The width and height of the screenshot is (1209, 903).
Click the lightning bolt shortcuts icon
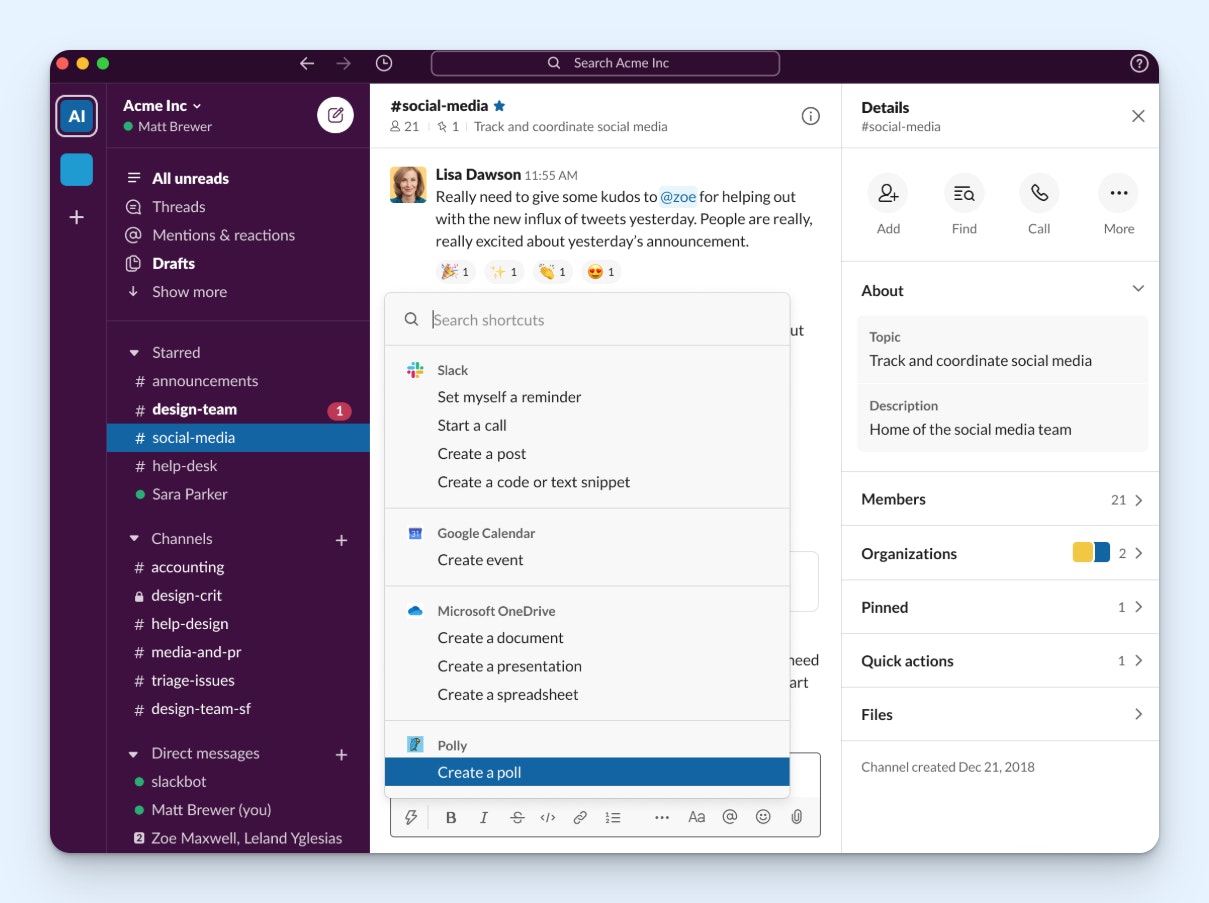click(411, 817)
